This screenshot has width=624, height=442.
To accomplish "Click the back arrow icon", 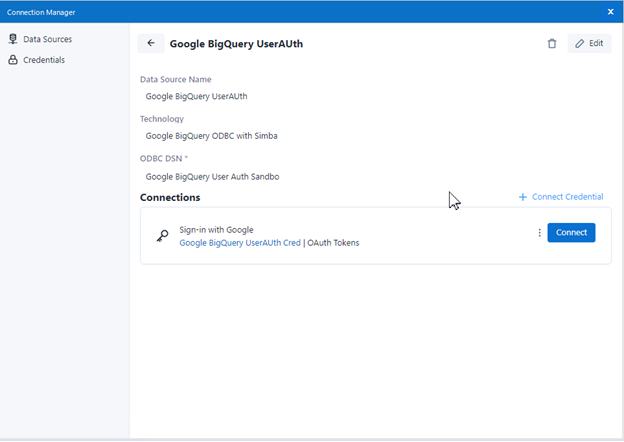I will point(151,43).
